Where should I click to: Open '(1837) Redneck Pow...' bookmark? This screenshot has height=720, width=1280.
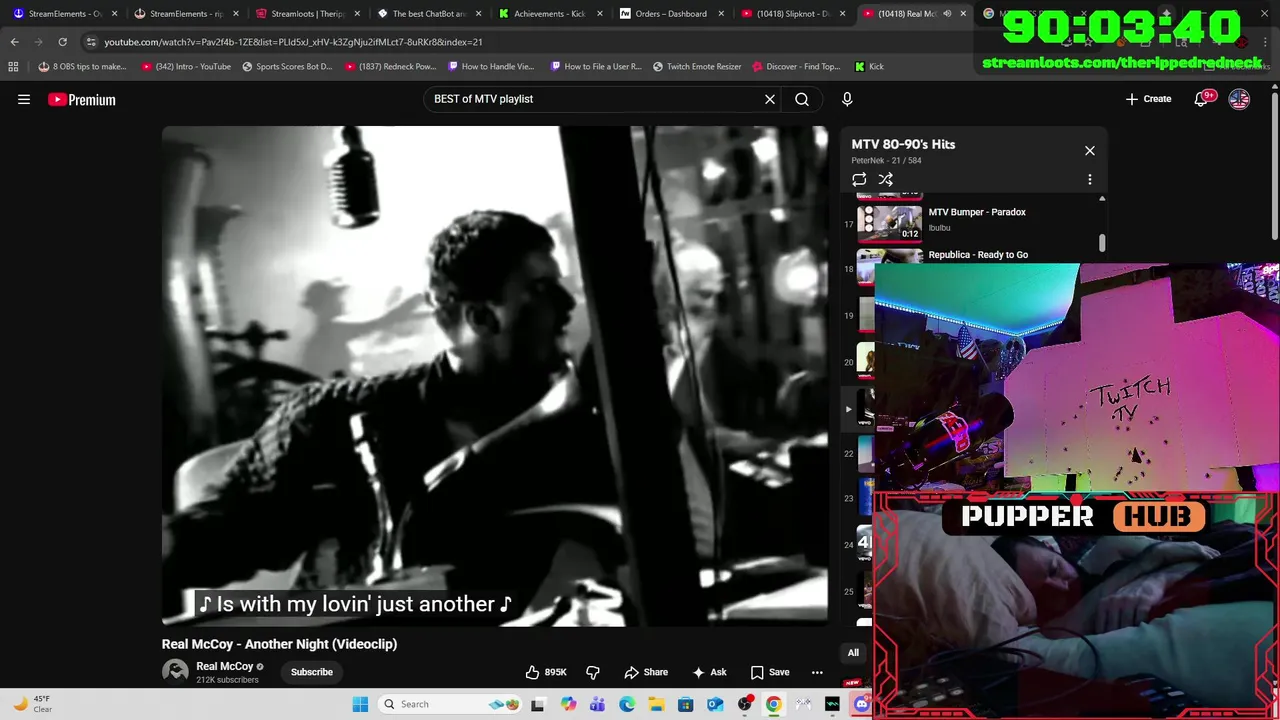tap(391, 66)
